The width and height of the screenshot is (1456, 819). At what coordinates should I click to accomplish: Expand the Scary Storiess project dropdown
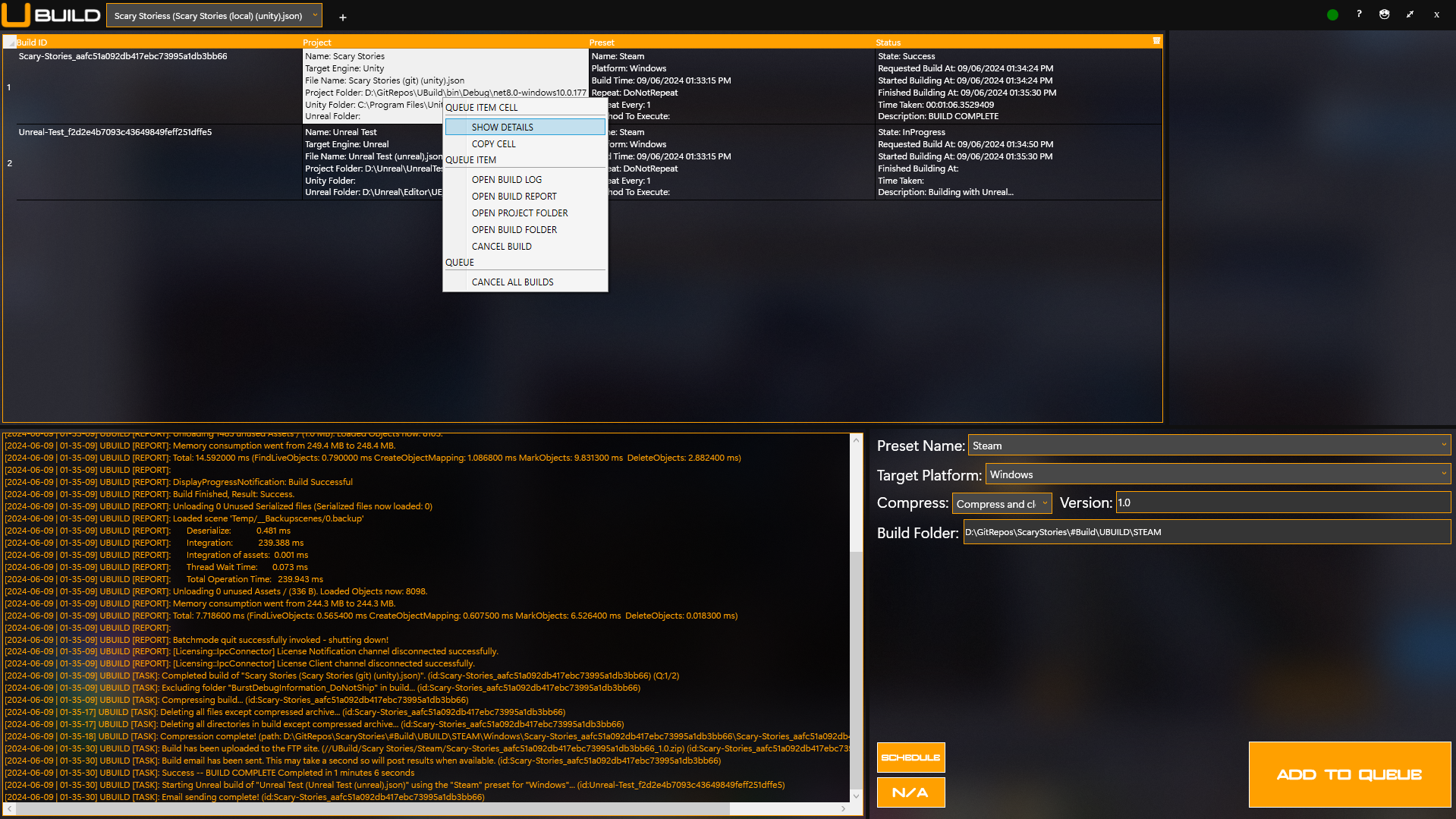pos(315,15)
